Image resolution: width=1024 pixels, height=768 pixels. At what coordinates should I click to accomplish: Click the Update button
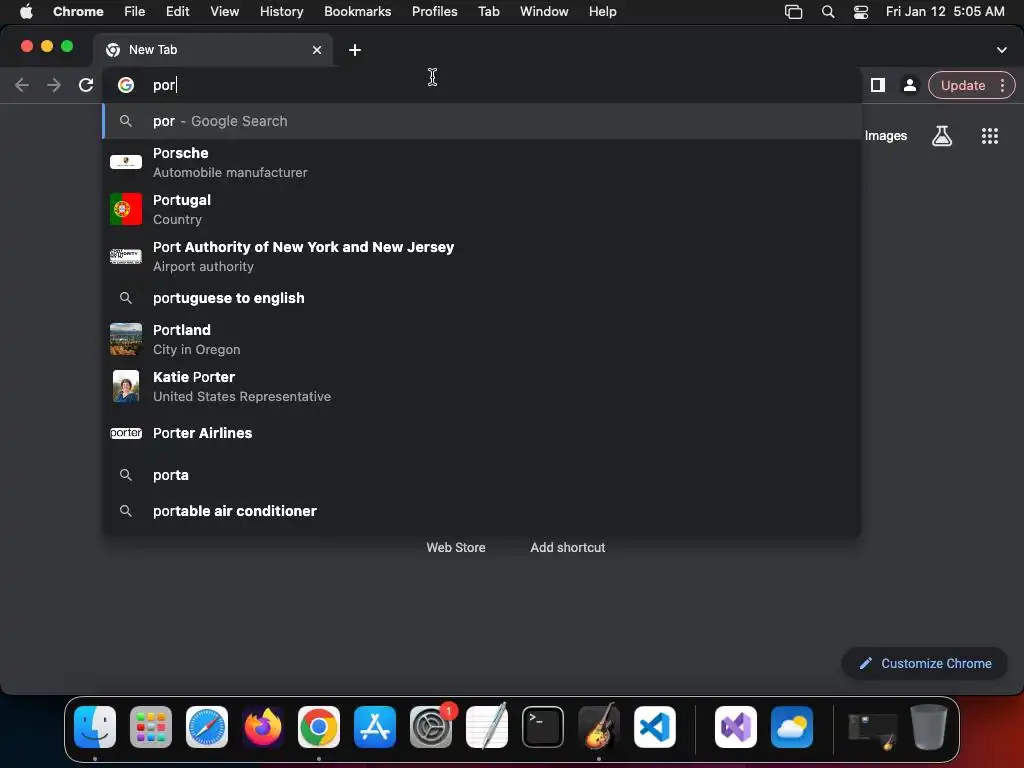963,85
